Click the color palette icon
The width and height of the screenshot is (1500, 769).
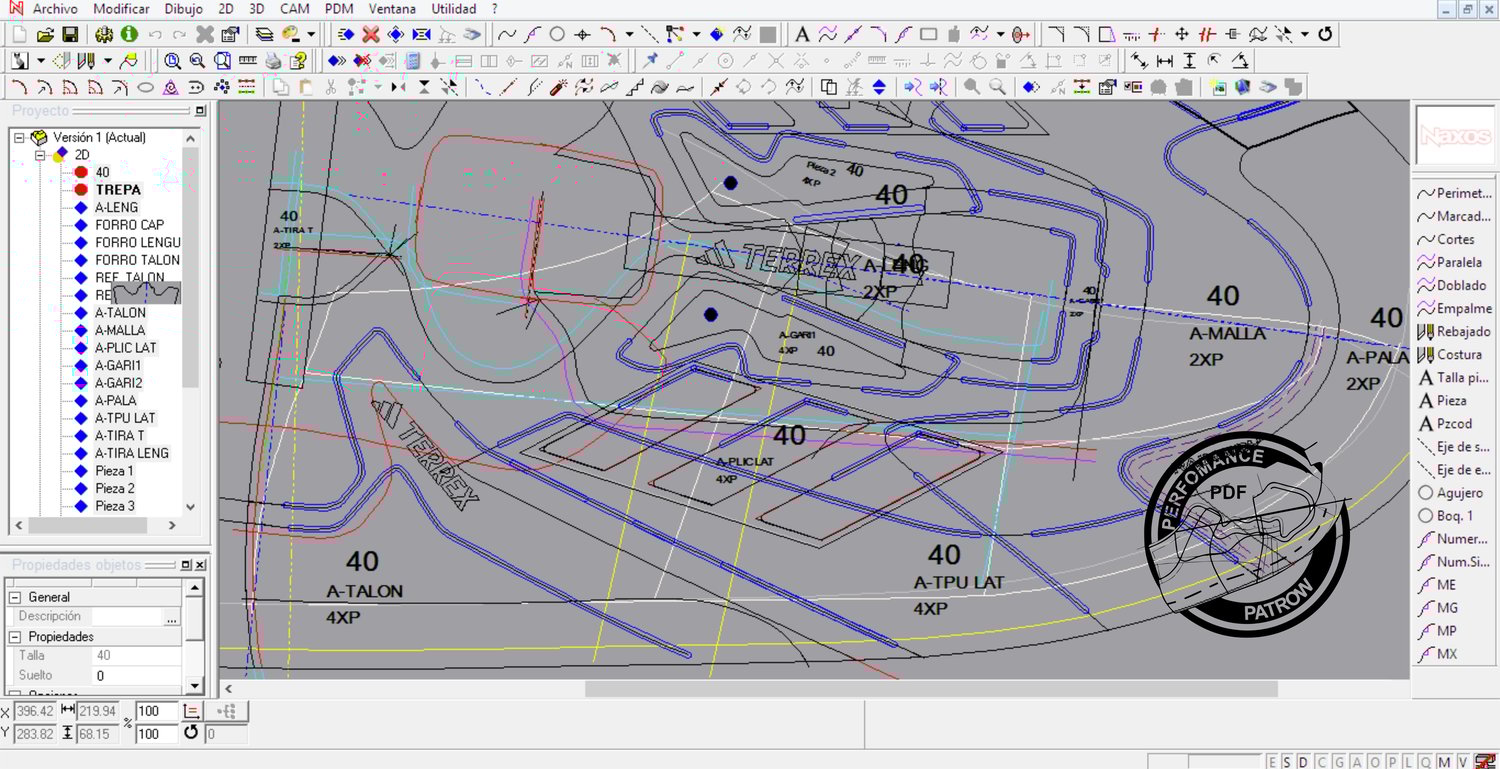pyautogui.click(x=292, y=35)
